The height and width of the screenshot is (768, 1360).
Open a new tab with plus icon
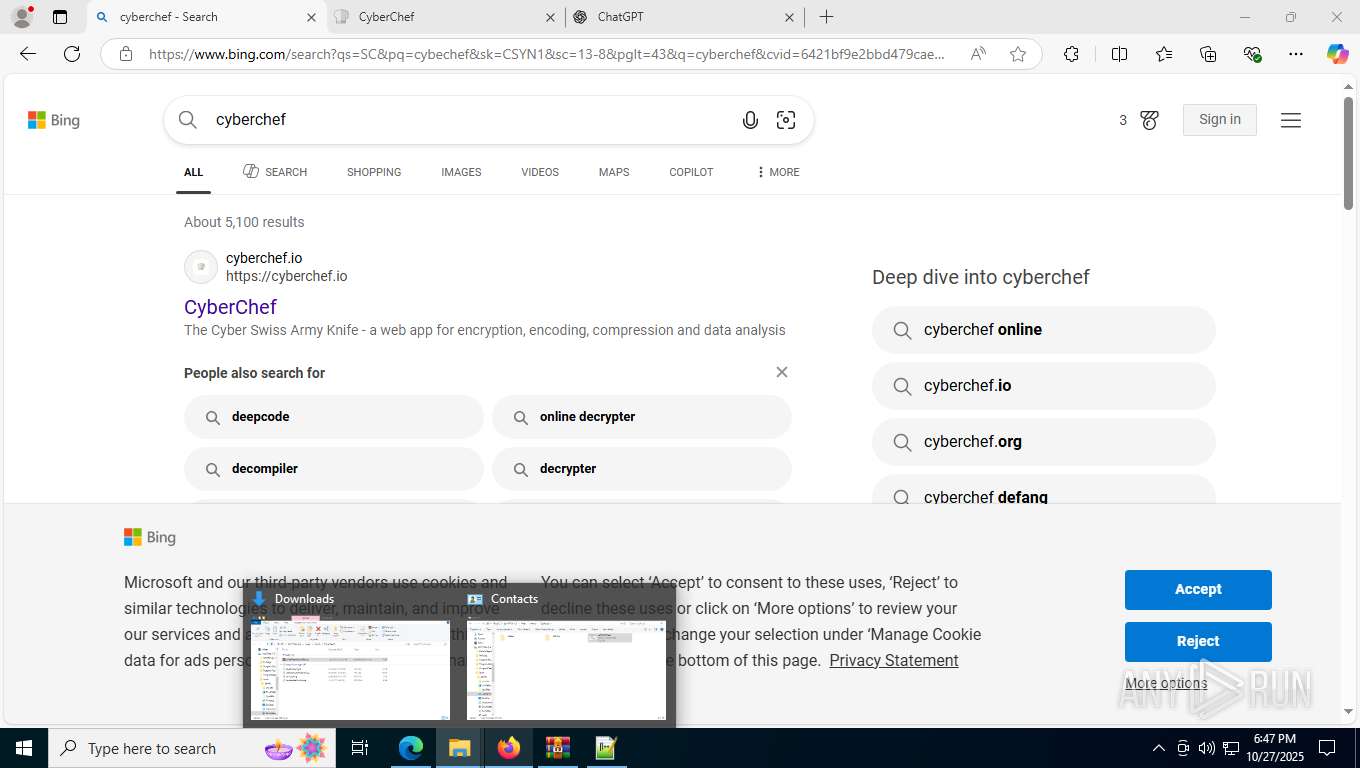pyautogui.click(x=826, y=17)
